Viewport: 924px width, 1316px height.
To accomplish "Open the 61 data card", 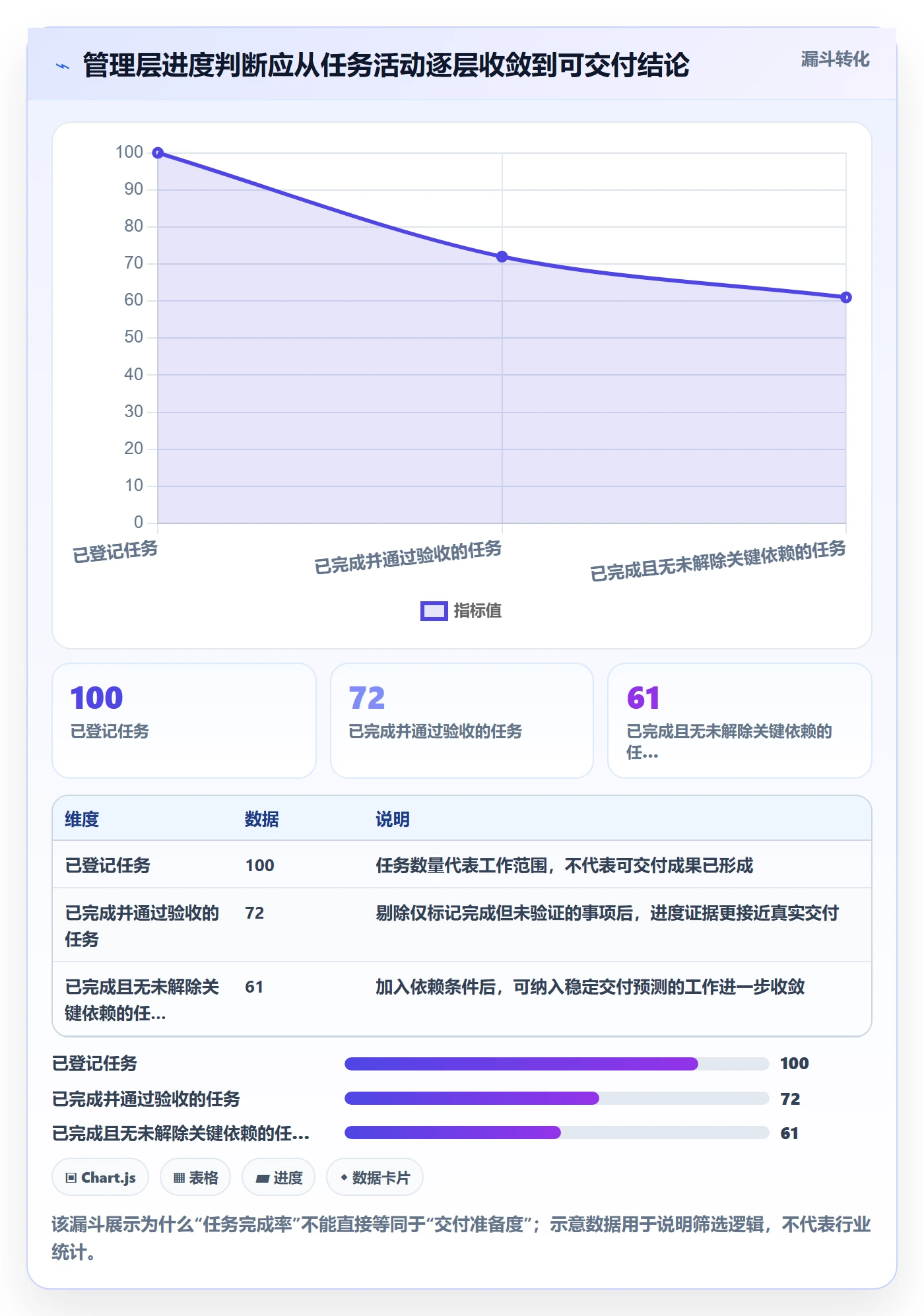I will coord(740,721).
